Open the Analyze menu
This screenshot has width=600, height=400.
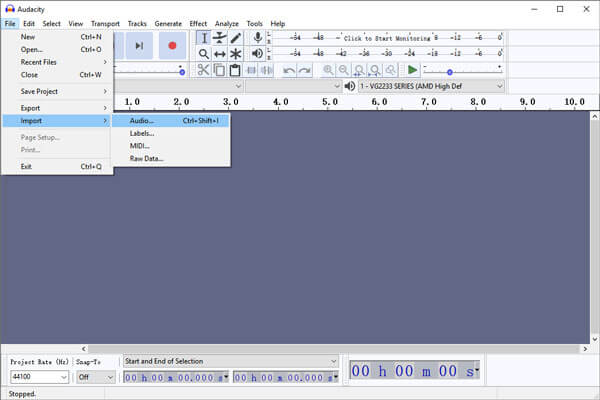(x=227, y=24)
